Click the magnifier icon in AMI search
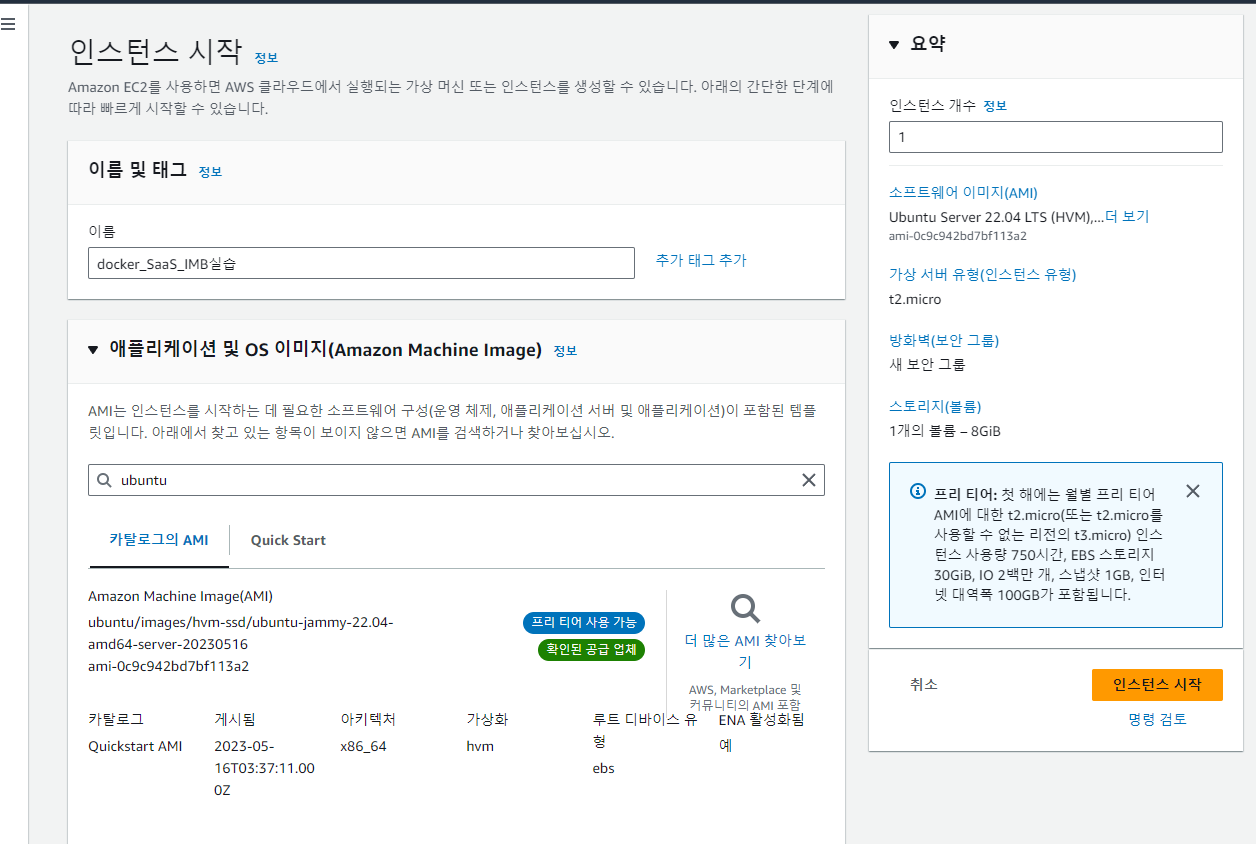The image size is (1256, 844). point(104,480)
